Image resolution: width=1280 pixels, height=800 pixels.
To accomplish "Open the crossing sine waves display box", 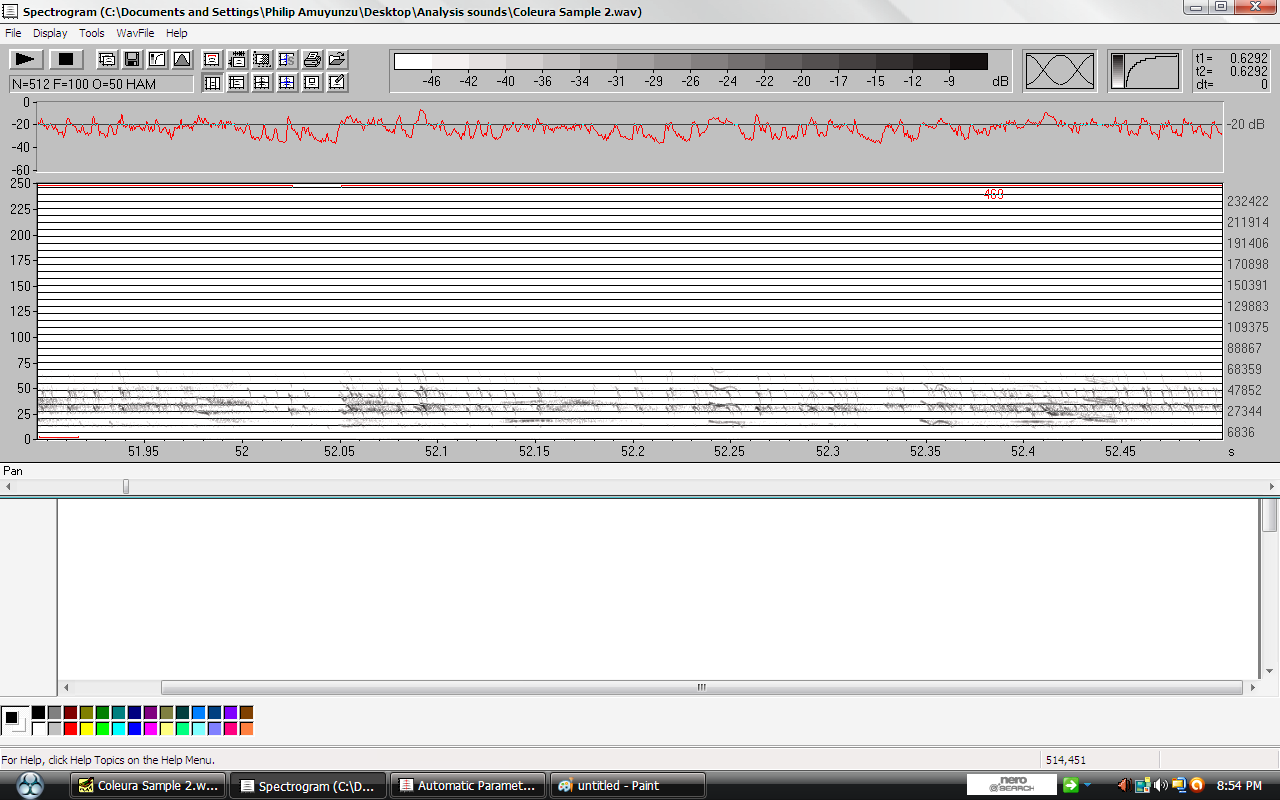I will pos(1060,71).
